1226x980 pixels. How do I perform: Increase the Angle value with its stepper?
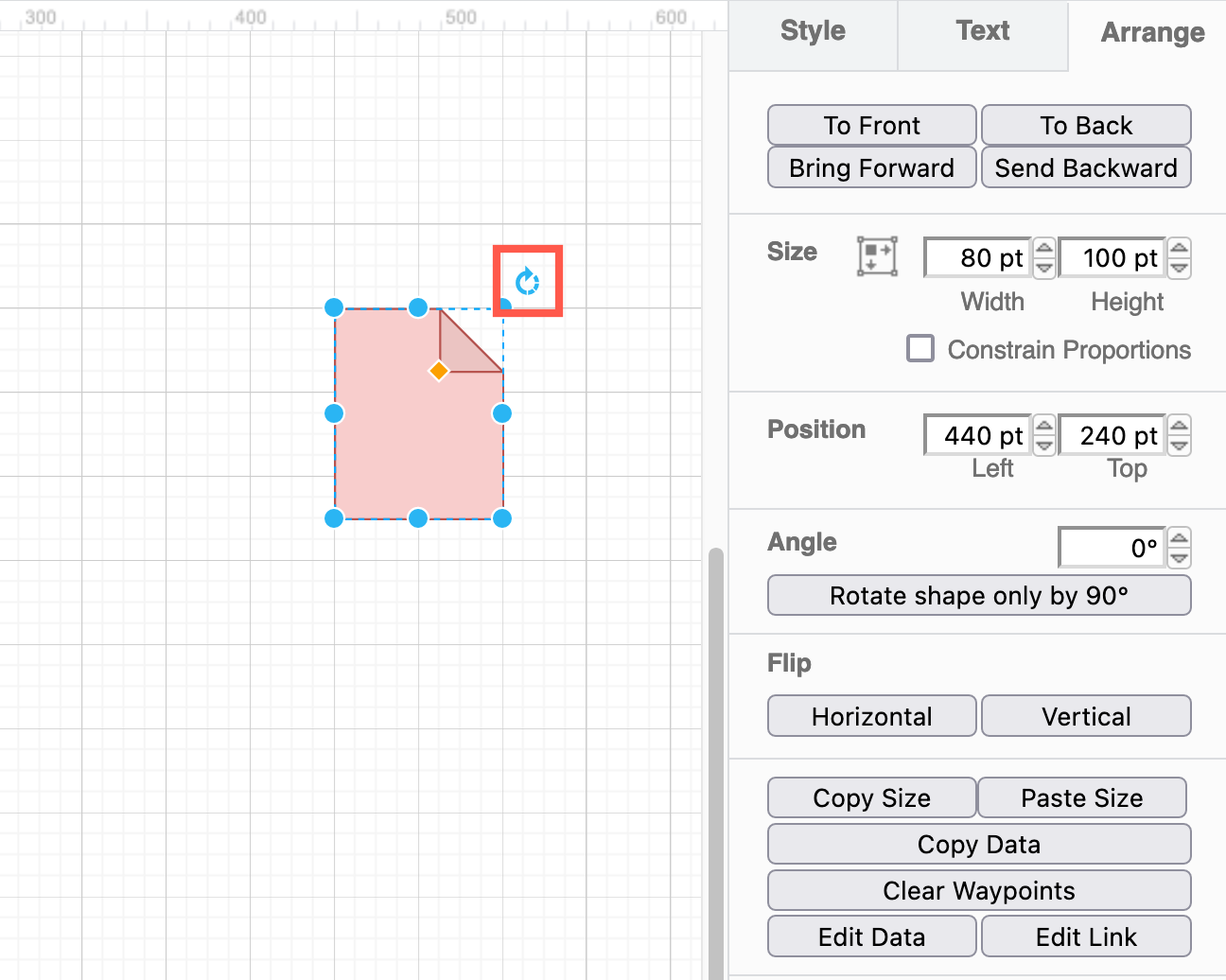pyautogui.click(x=1179, y=537)
